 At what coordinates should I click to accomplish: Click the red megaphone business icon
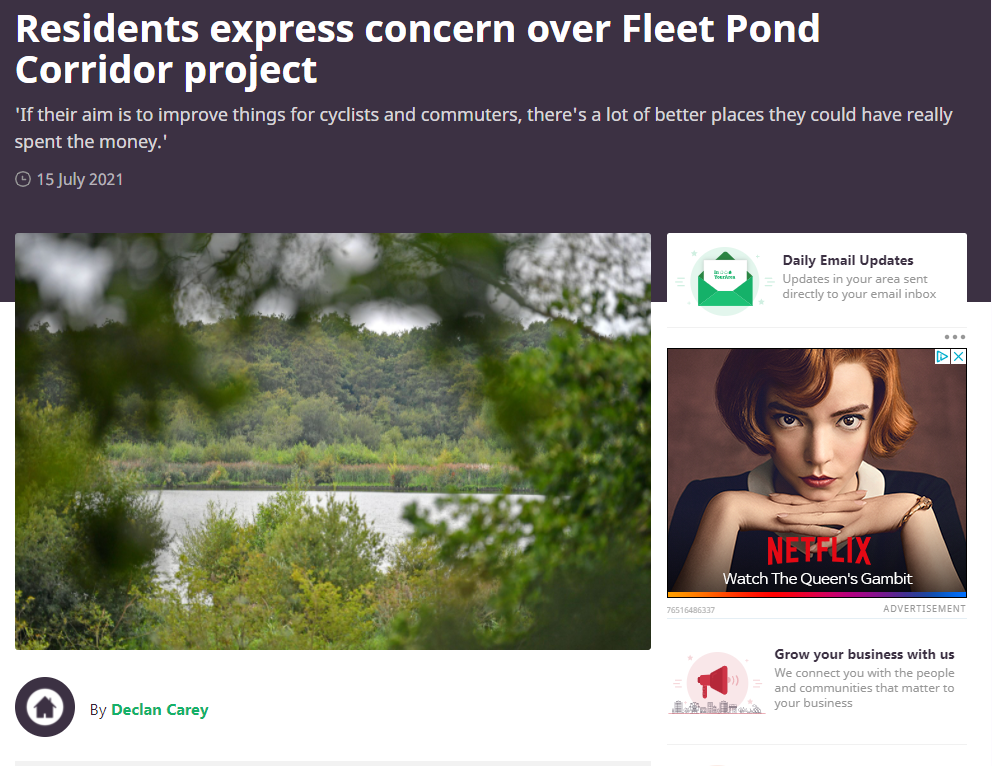pos(717,683)
